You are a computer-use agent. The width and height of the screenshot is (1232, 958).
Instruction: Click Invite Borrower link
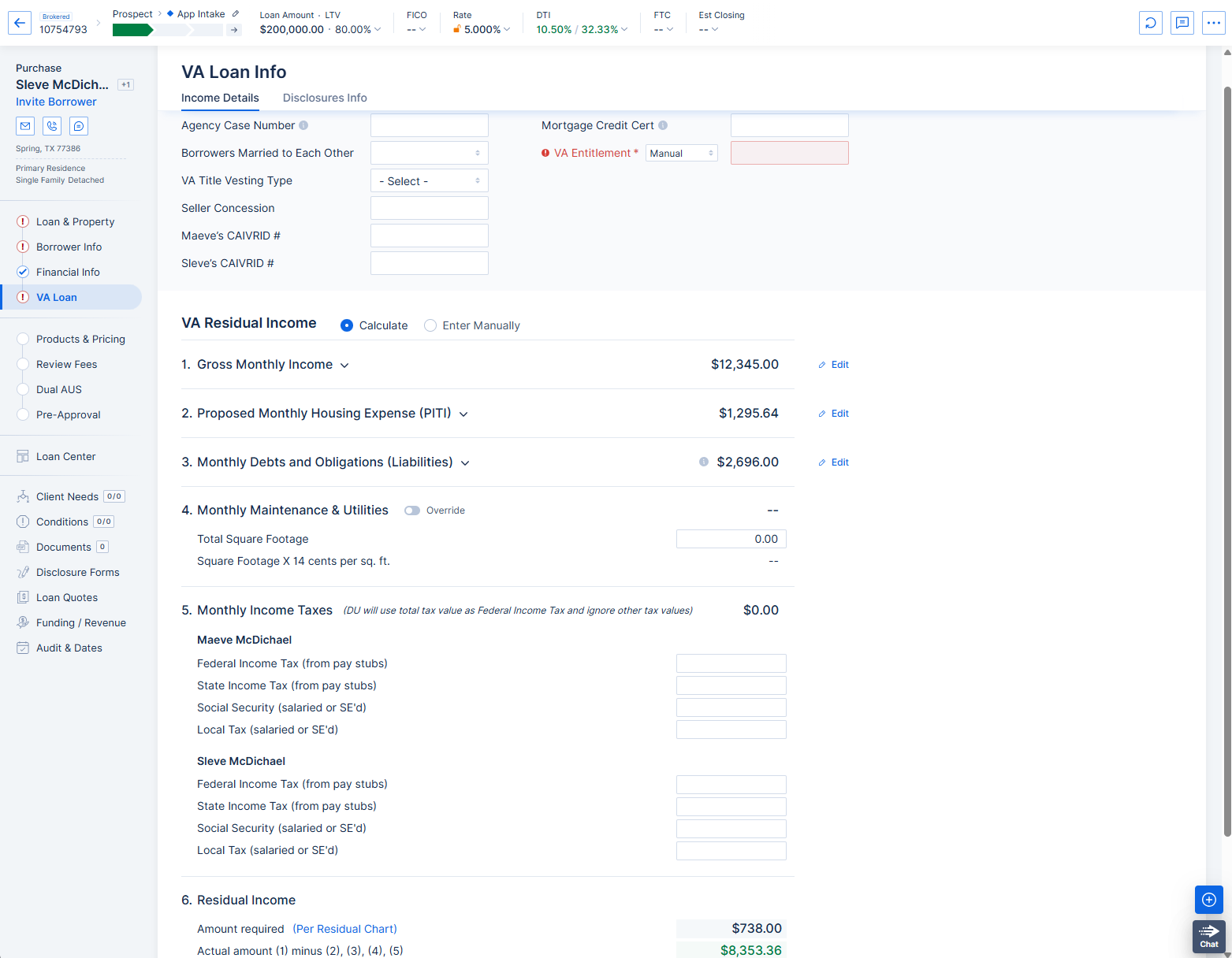[x=56, y=102]
